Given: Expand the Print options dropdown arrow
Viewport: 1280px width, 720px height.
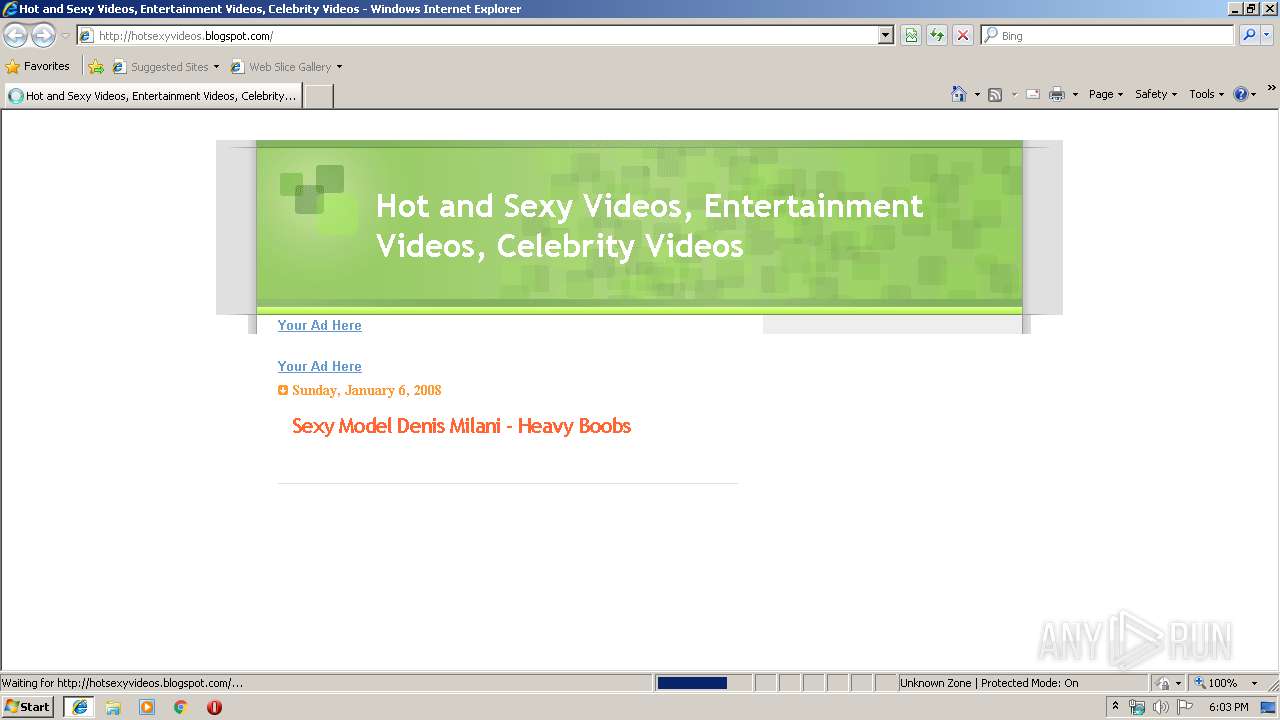Looking at the screenshot, I should click(1075, 94).
